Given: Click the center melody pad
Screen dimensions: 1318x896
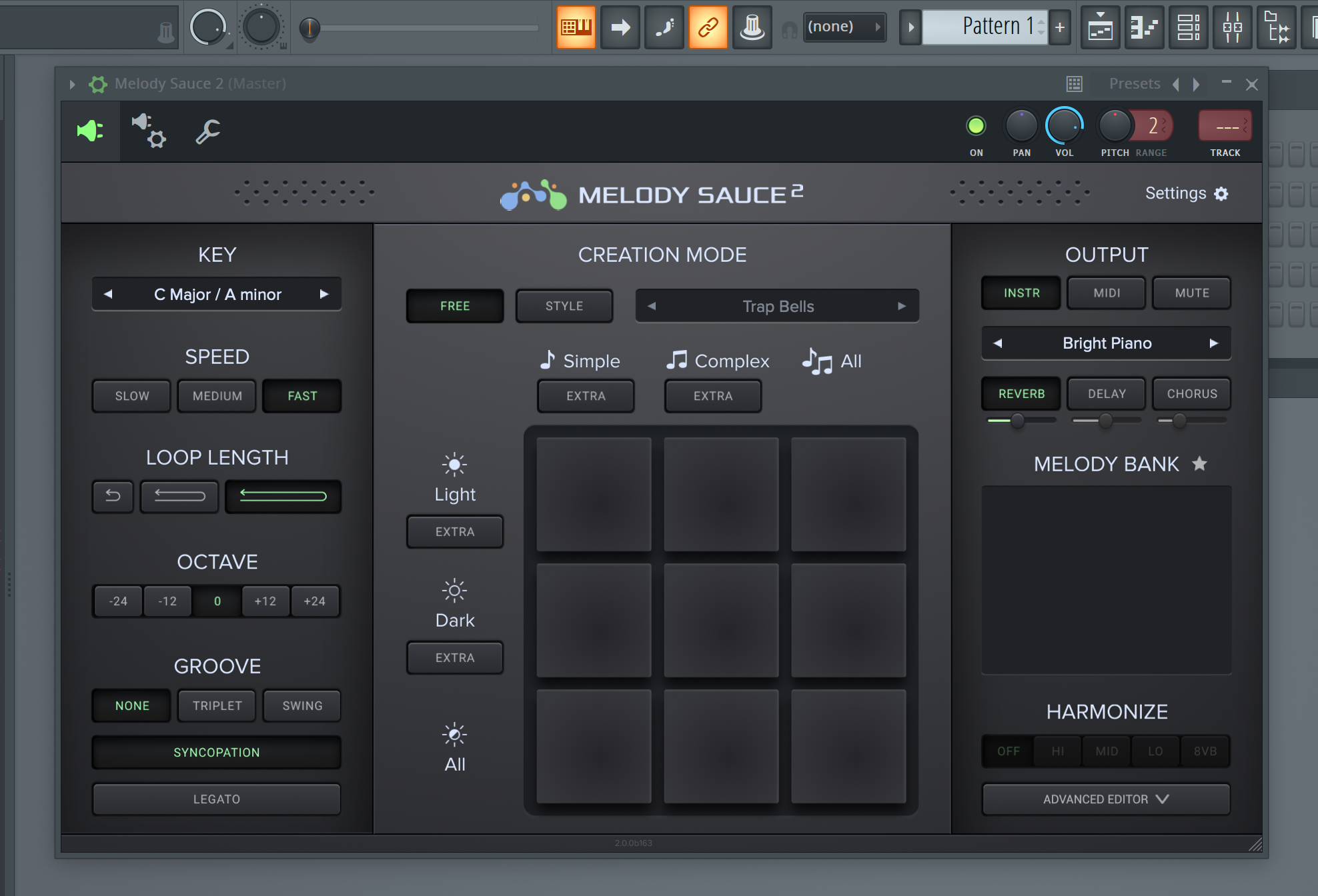Looking at the screenshot, I should point(721,621).
